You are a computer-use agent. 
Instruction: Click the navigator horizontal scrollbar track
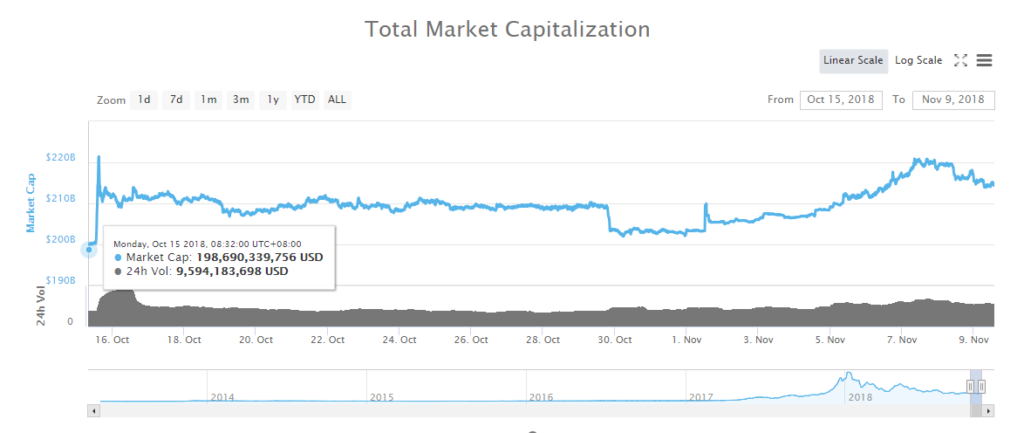[500, 409]
